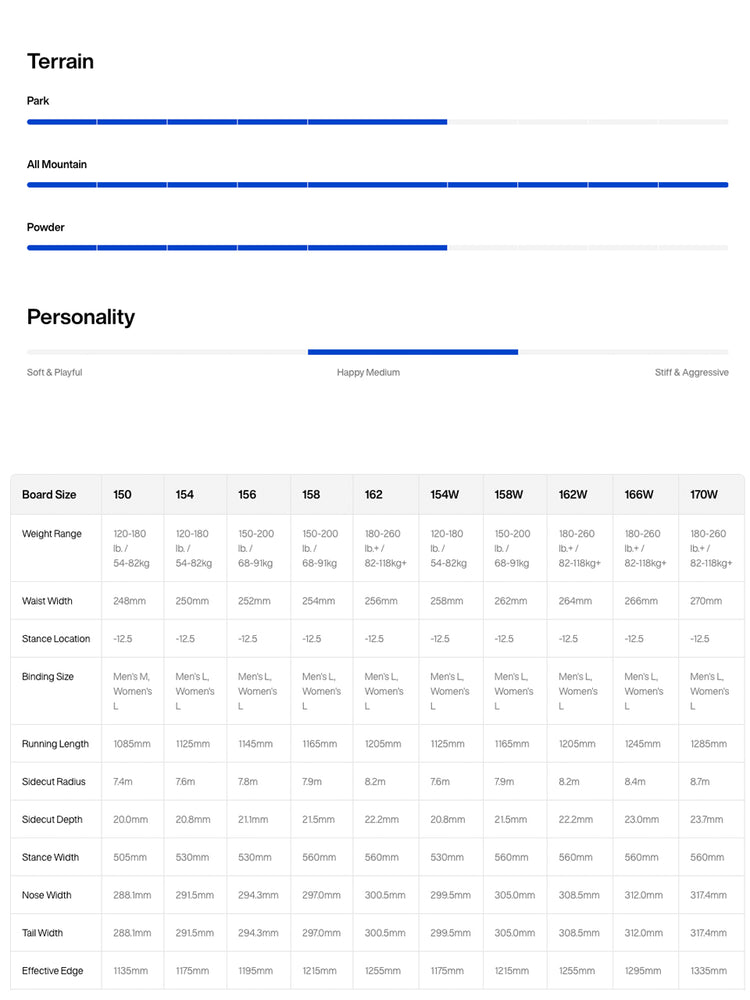Select the Stiff & Aggressive label
Screen dimensions: 750x1000
click(x=691, y=372)
